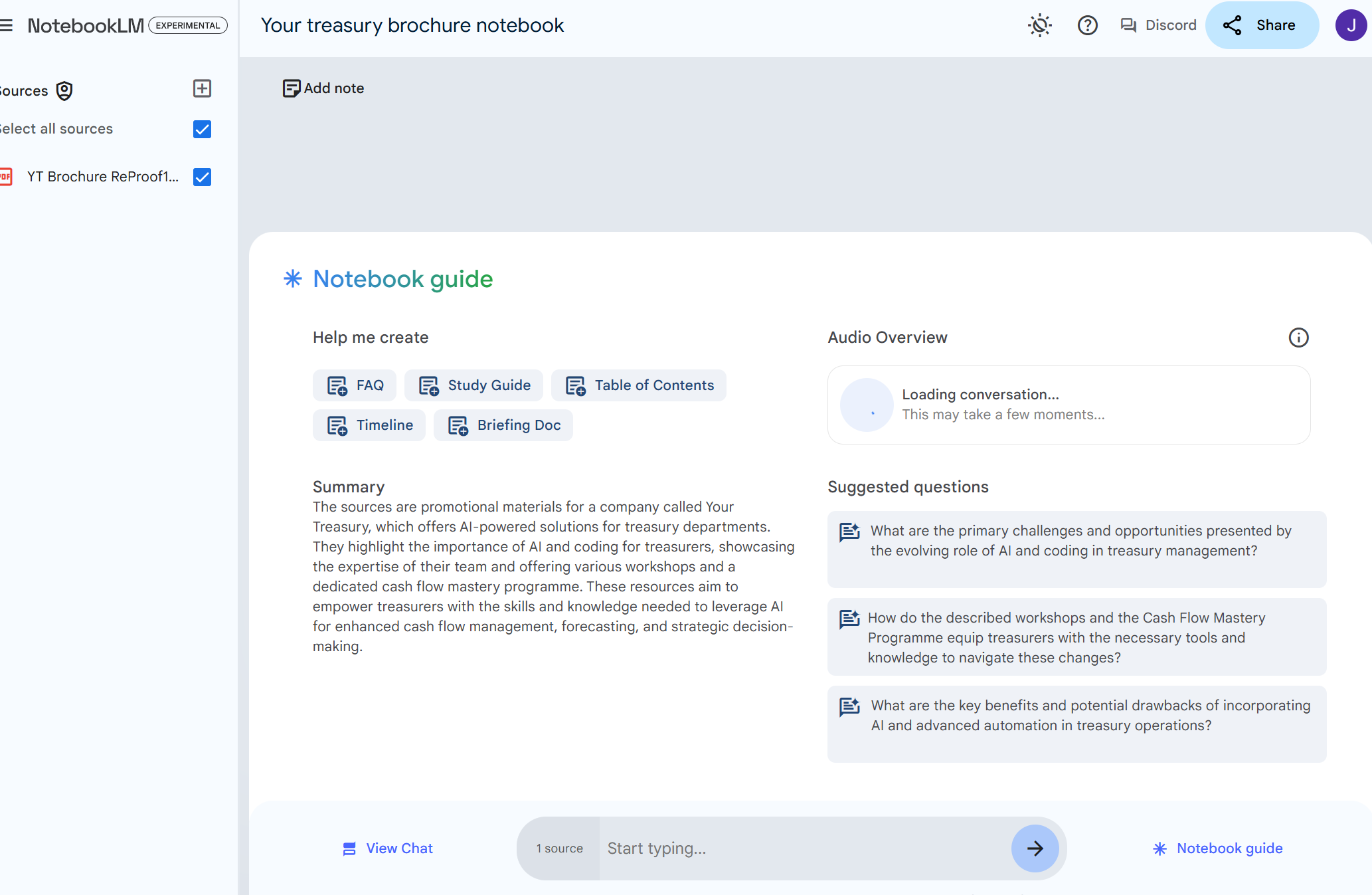Add a new source to the notebook
The height and width of the screenshot is (895, 1372).
pos(201,88)
